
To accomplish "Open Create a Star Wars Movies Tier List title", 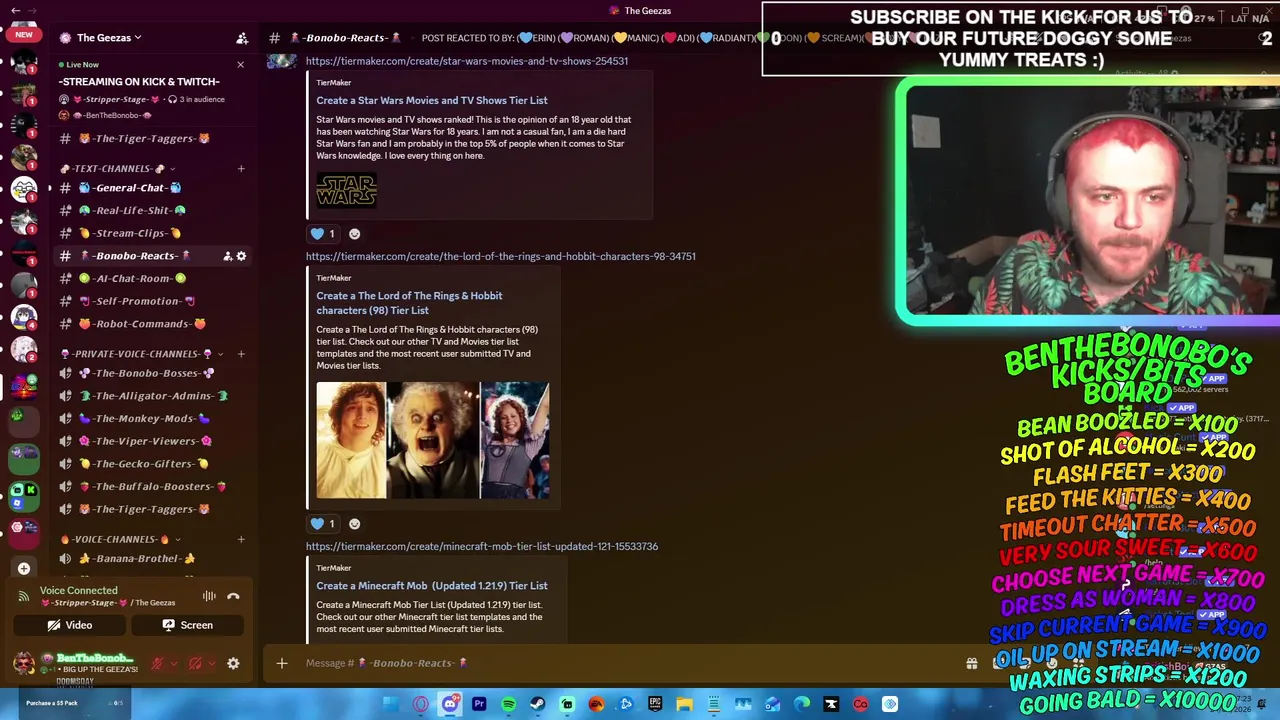I will [x=432, y=100].
